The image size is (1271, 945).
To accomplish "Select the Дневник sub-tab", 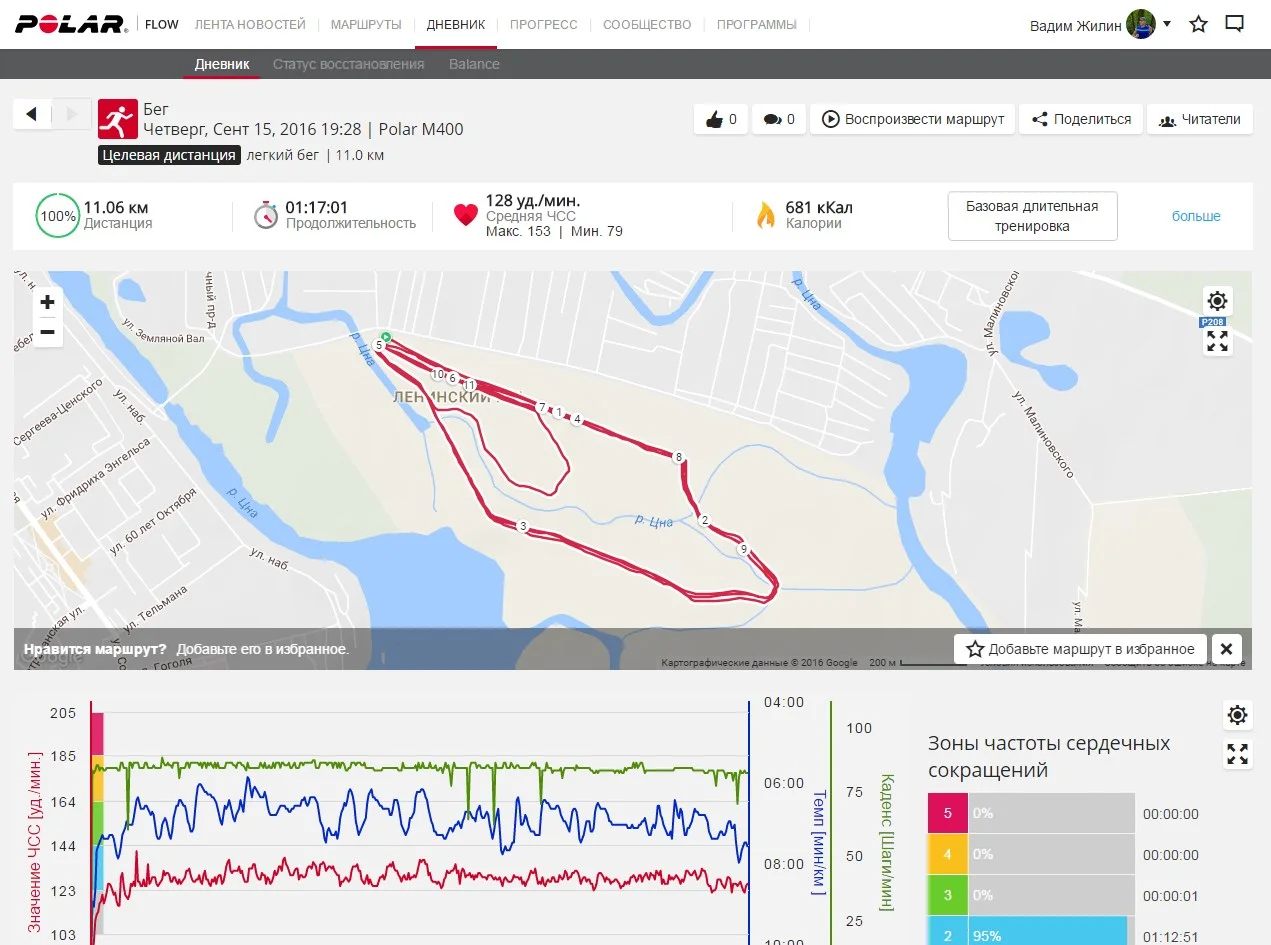I will [222, 64].
